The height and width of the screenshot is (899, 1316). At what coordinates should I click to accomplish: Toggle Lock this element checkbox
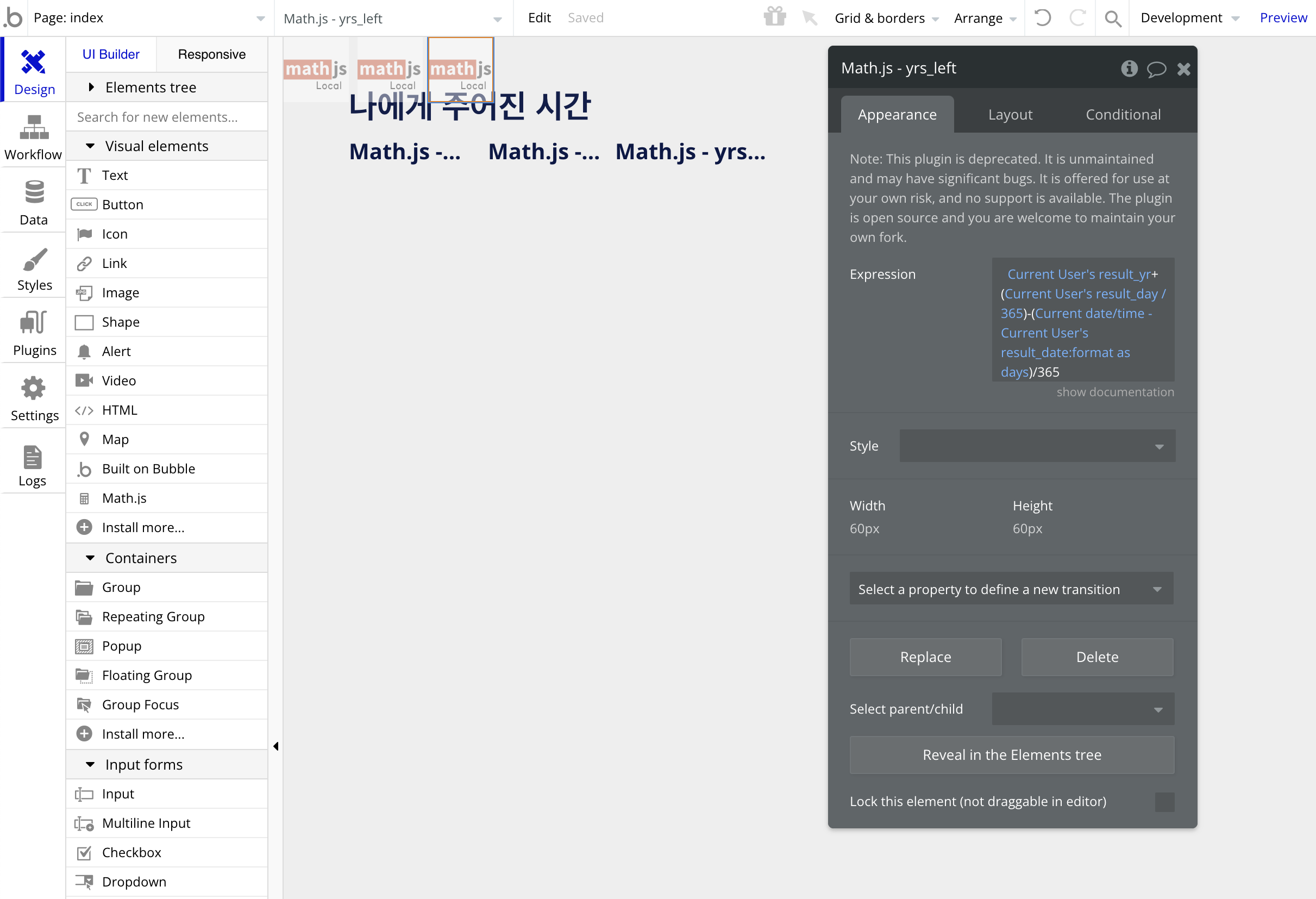click(x=1164, y=802)
